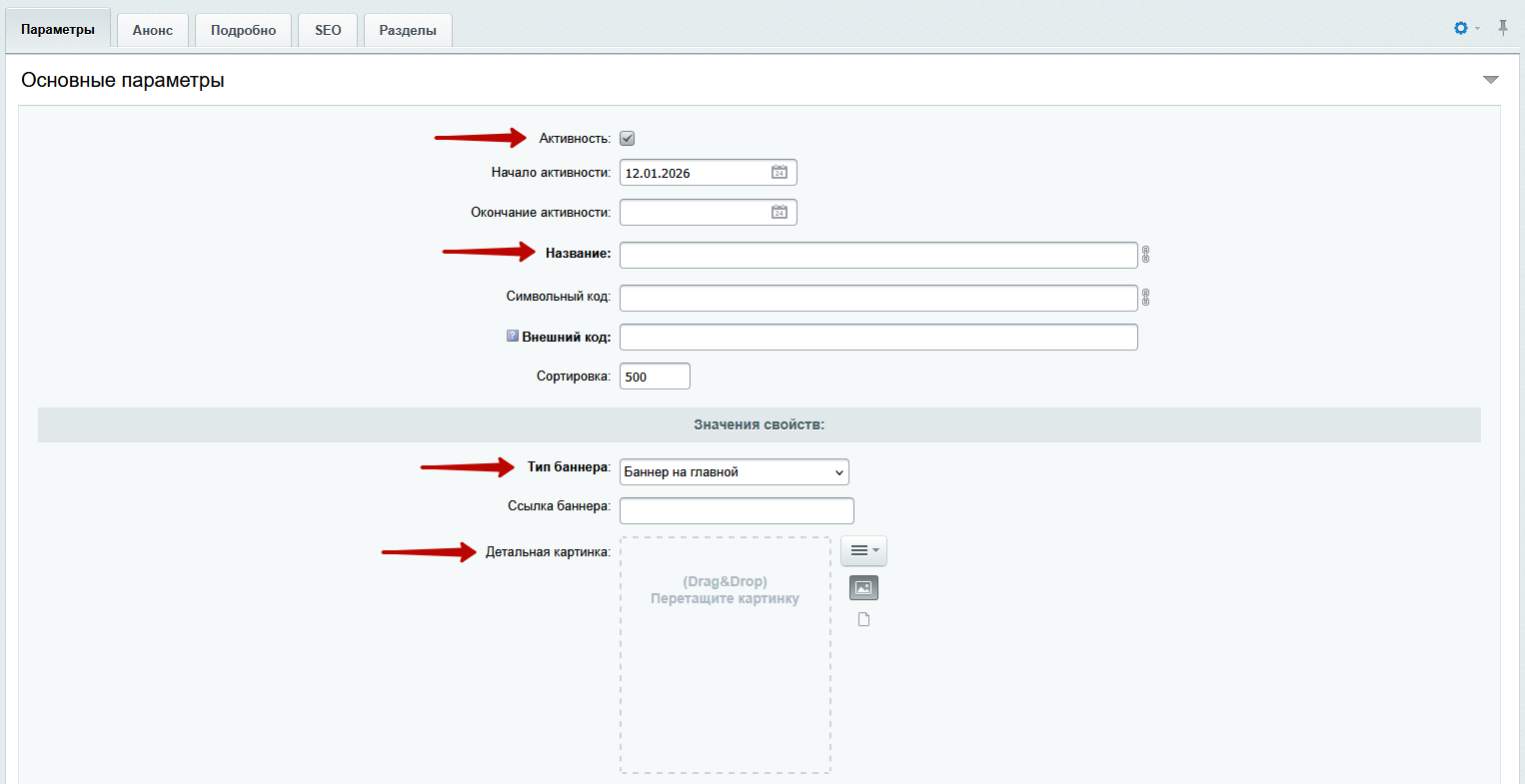The height and width of the screenshot is (784, 1525).
Task: Focus the Ссылка баннера text field
Action: tap(737, 510)
